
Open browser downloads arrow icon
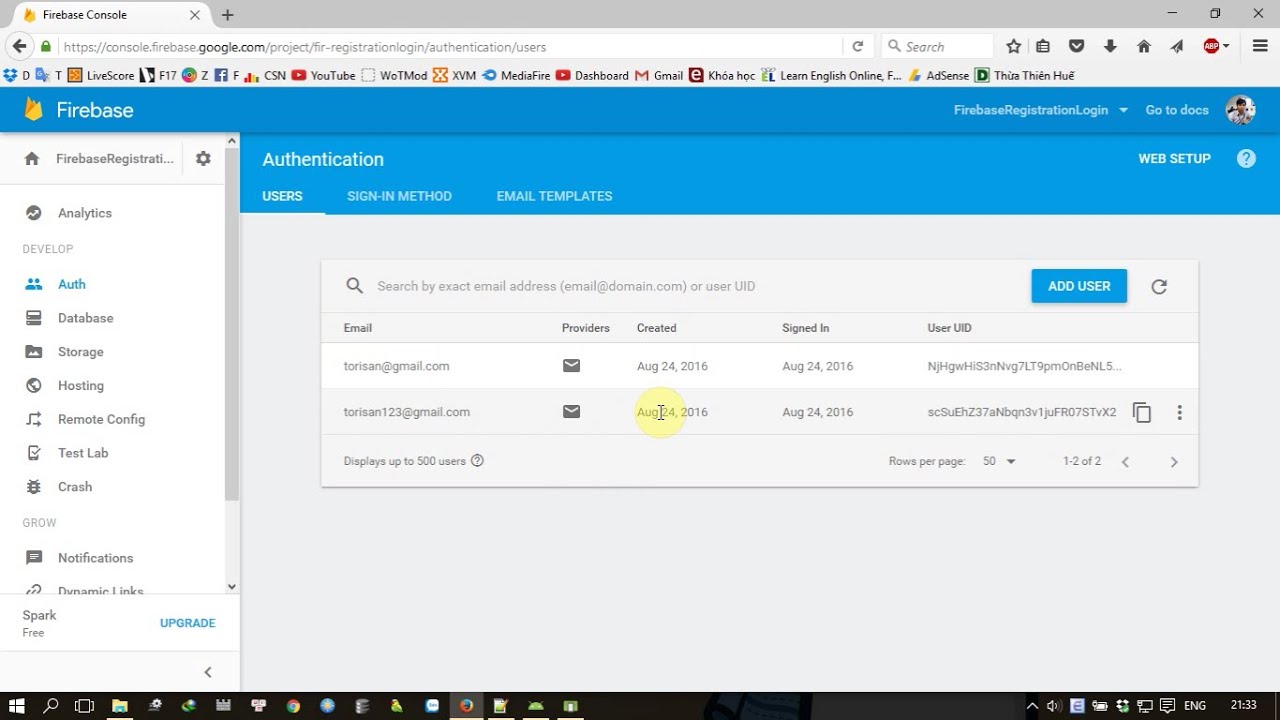pyautogui.click(x=1110, y=46)
